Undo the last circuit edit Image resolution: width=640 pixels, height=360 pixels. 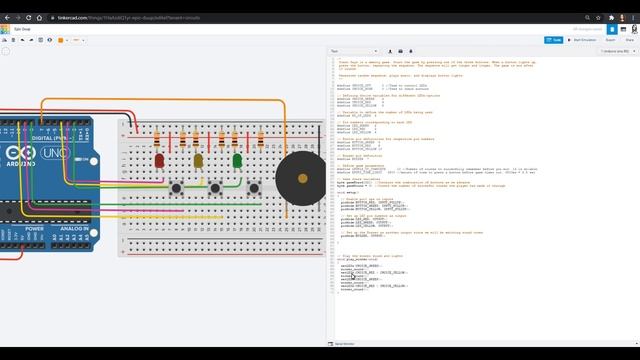22,40
